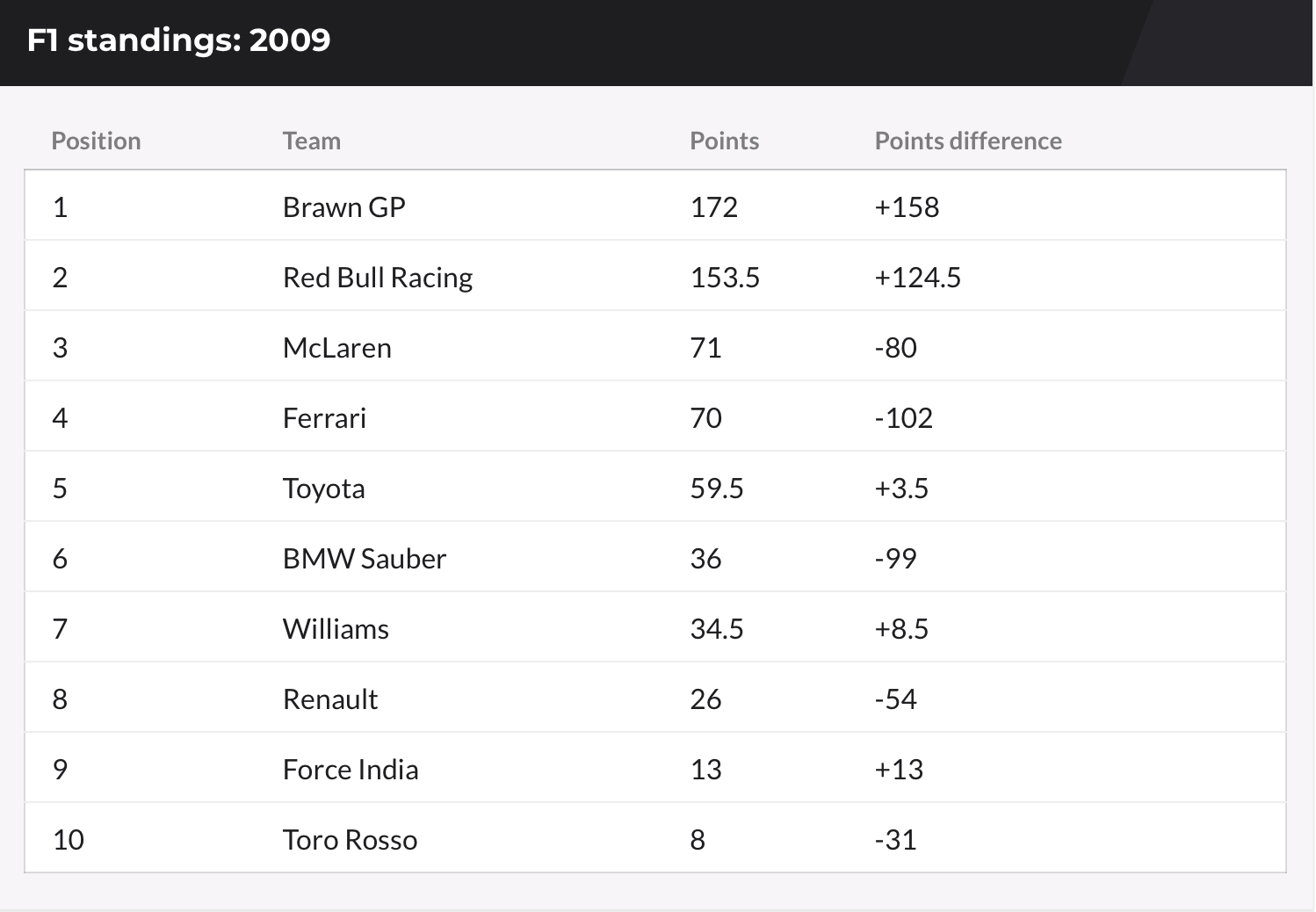Image resolution: width=1316 pixels, height=912 pixels.
Task: Click the Toro Rosso team name
Action: point(350,840)
